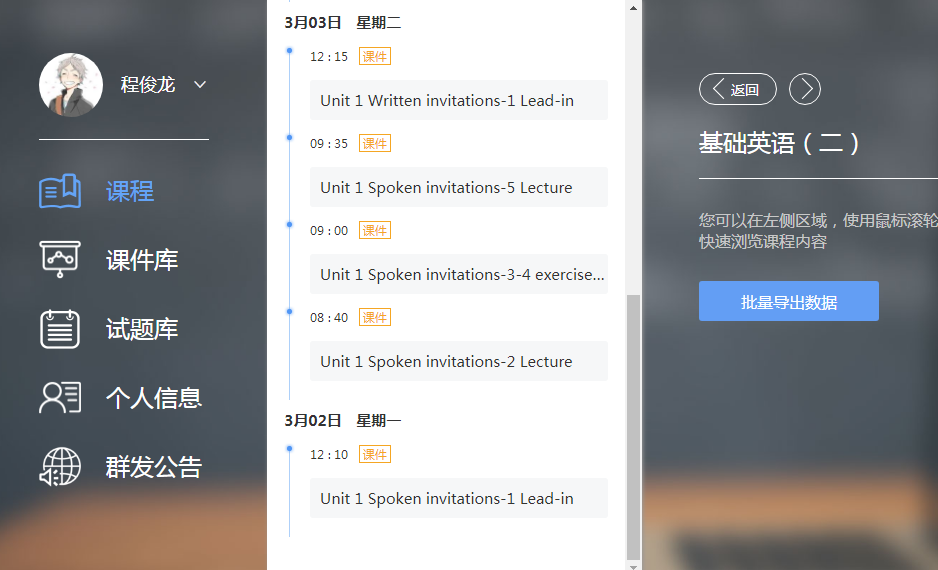Open Unit 1 Written invitations-1 Lead-in
This screenshot has height=570, width=938.
point(459,100)
